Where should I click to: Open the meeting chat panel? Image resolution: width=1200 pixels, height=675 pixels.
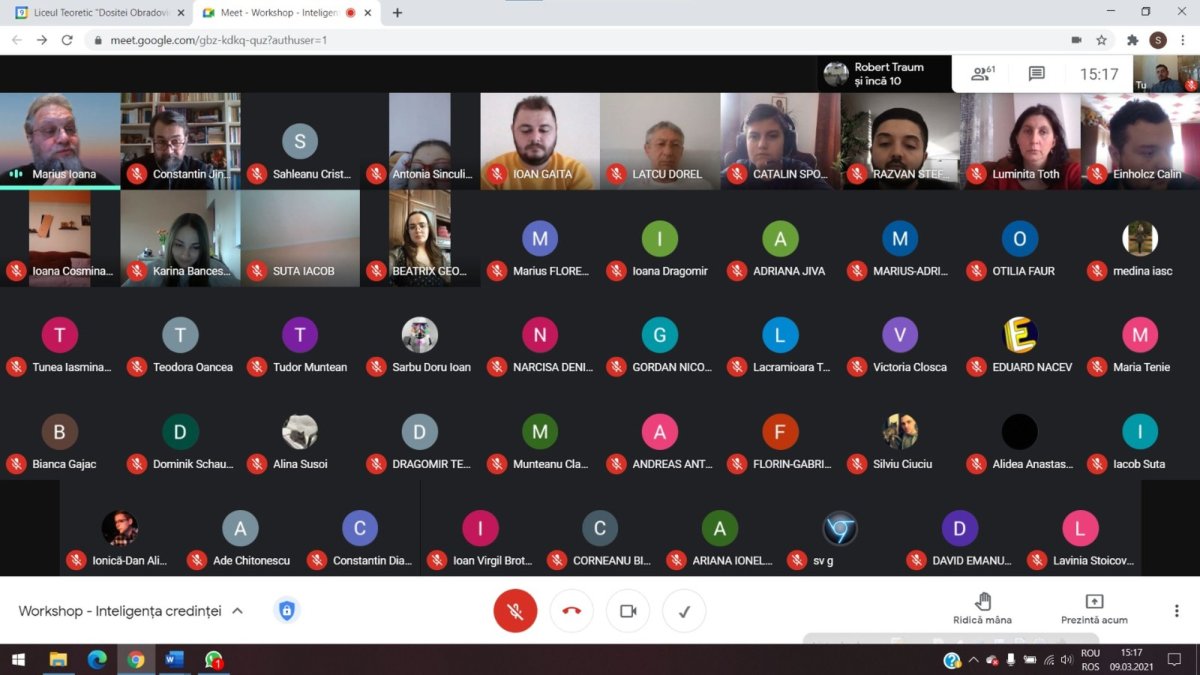point(1036,74)
